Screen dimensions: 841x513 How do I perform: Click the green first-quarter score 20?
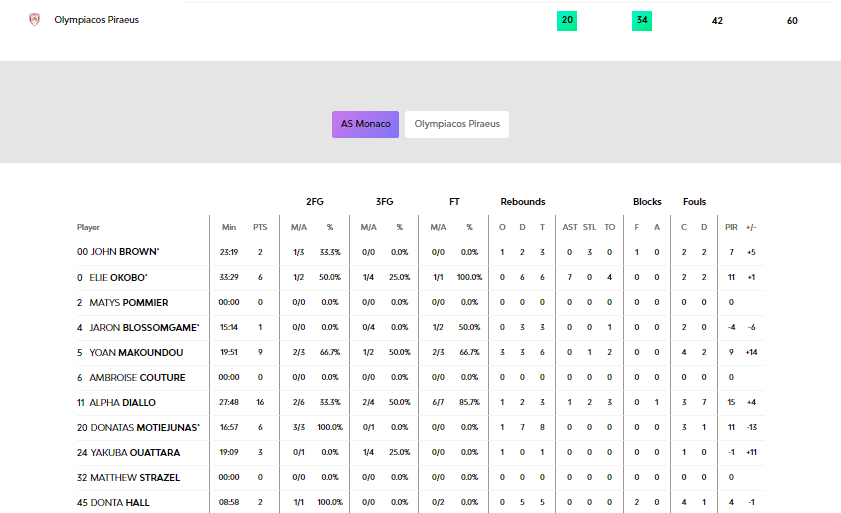[x=567, y=20]
